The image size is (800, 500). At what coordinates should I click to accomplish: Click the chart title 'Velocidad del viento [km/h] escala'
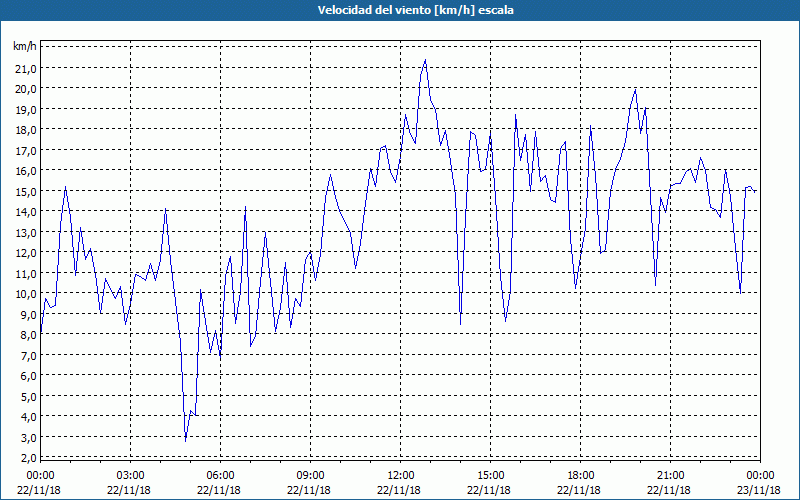[x=415, y=10]
